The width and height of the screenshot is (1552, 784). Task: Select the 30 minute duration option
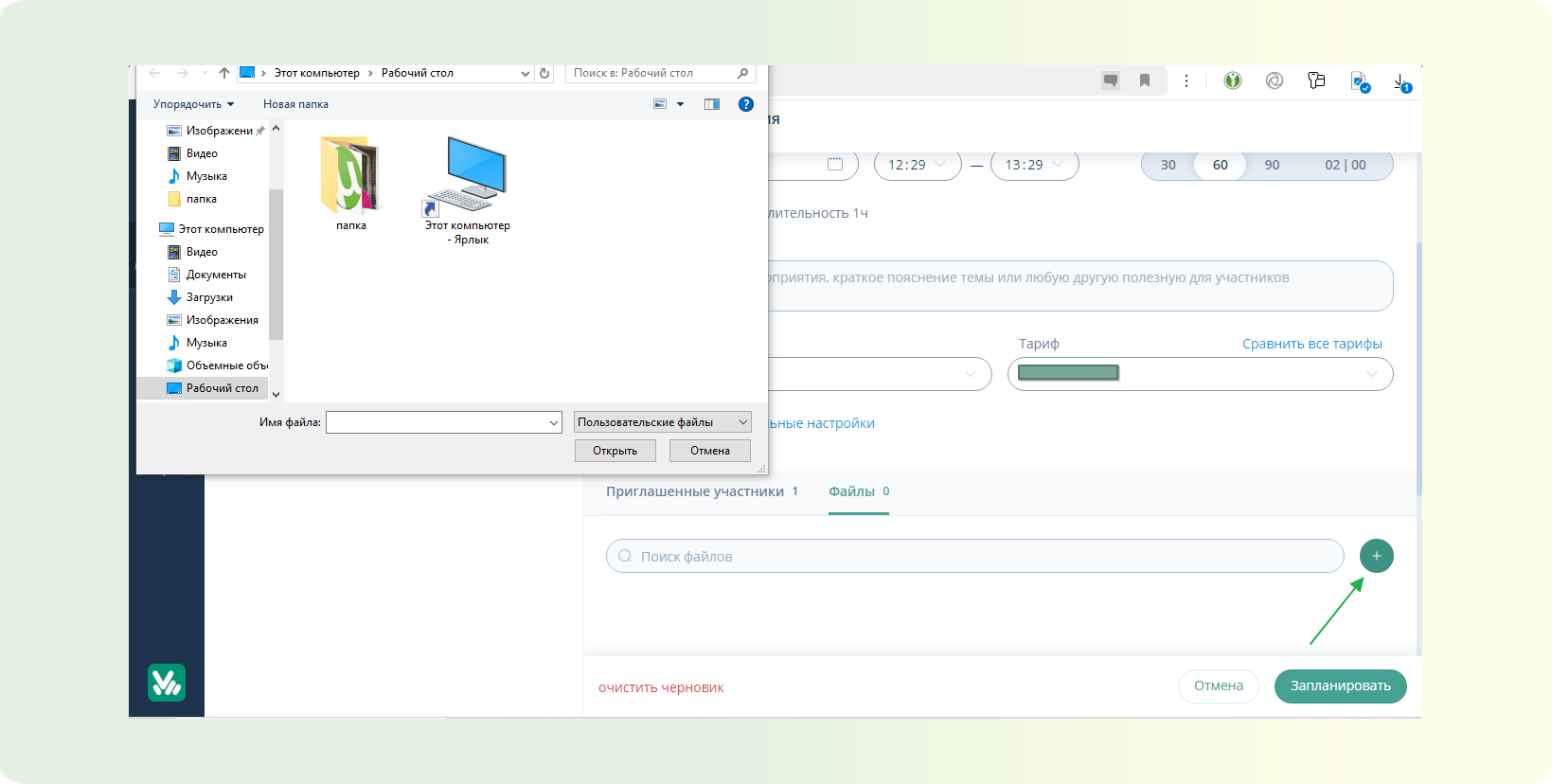1168,165
